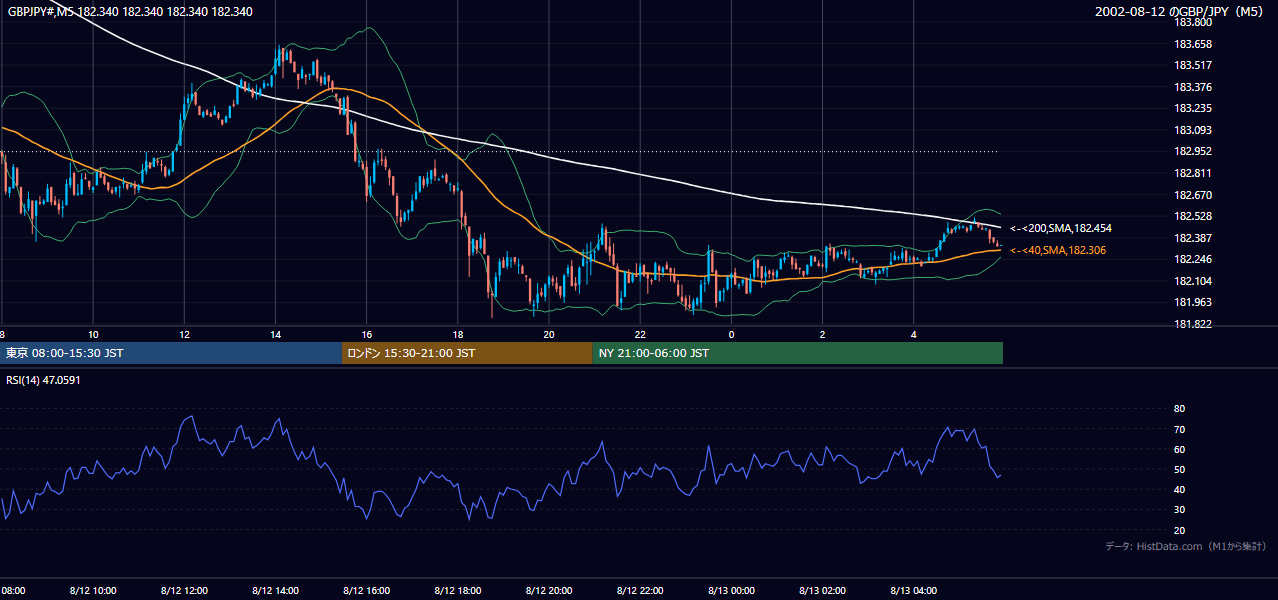Select the London 15:30-21:00 JST session bar

click(x=467, y=353)
